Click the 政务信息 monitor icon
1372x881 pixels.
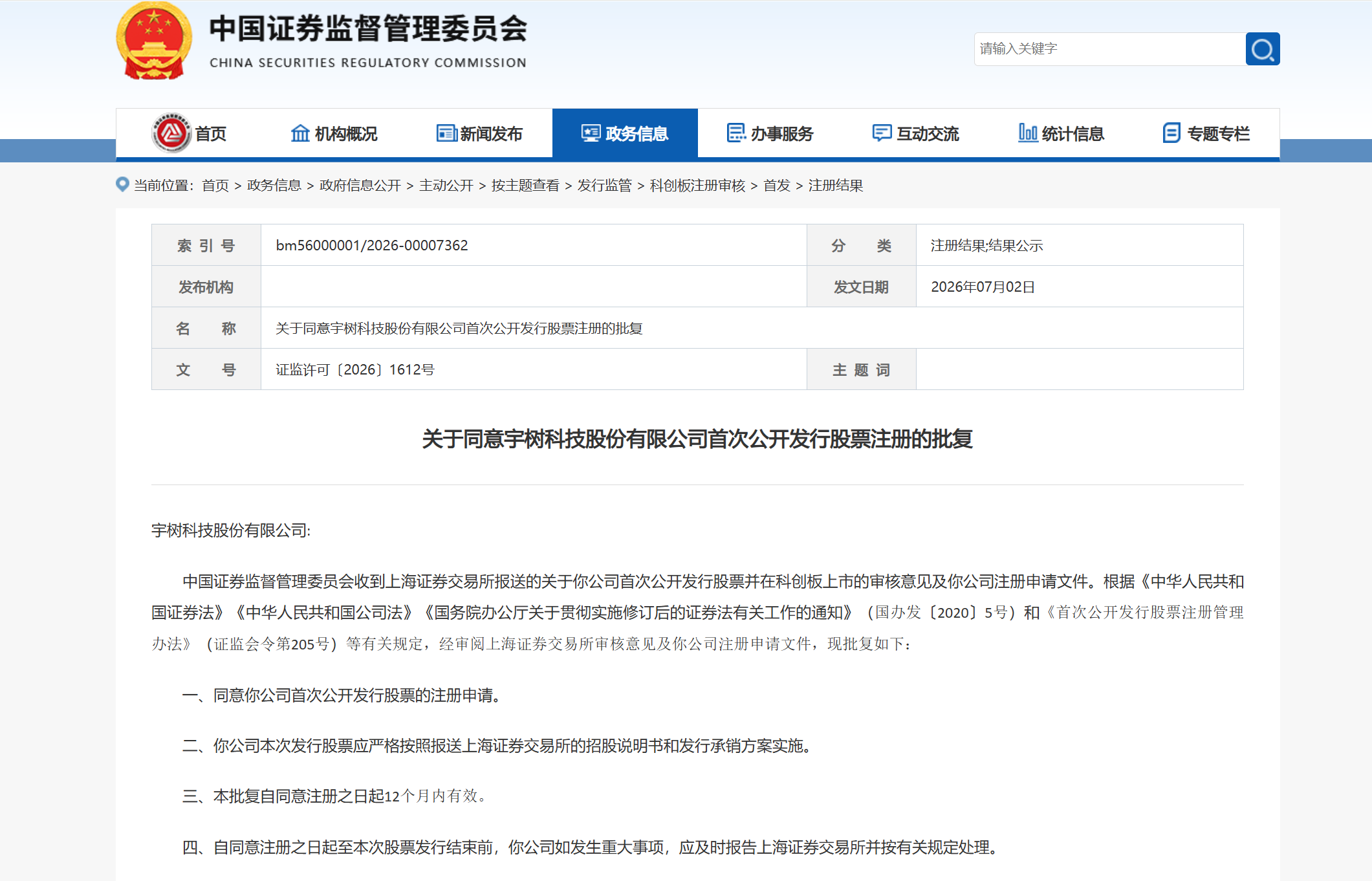pyautogui.click(x=591, y=133)
